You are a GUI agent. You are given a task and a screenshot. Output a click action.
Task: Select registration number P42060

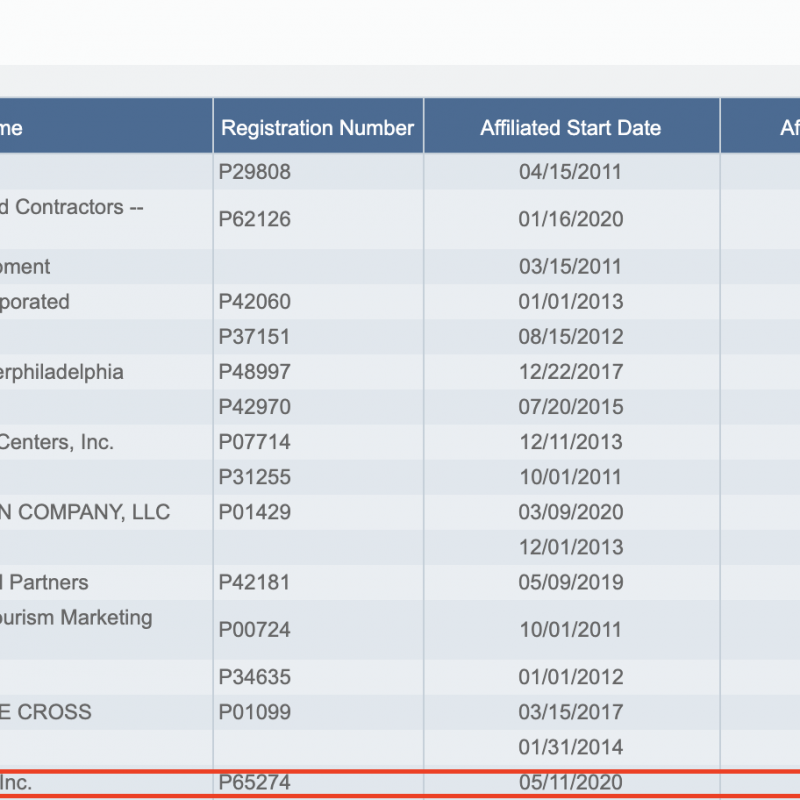pyautogui.click(x=255, y=302)
